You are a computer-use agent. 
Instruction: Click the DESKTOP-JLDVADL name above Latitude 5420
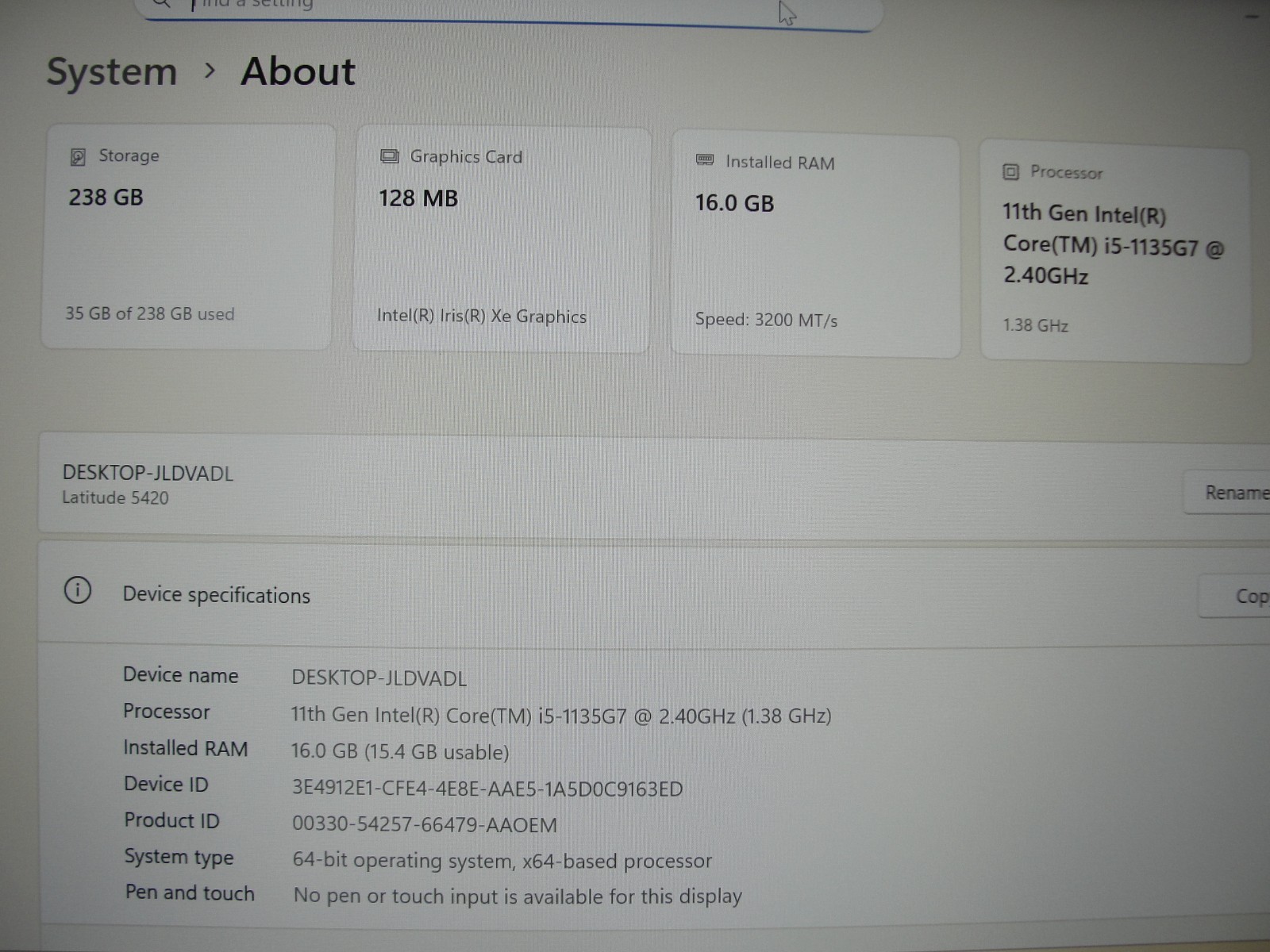148,474
